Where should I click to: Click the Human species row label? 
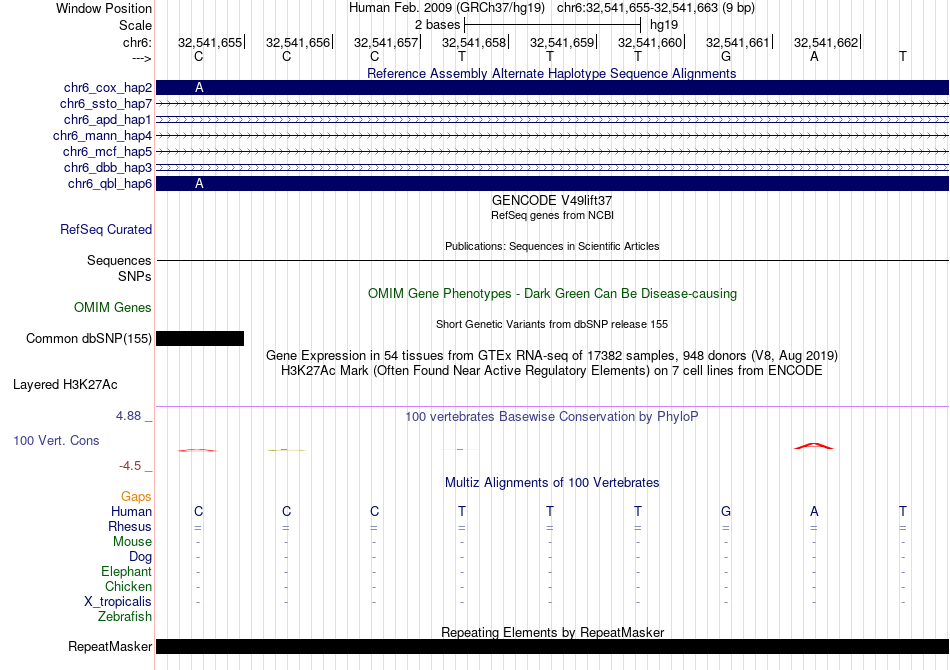pos(131,512)
